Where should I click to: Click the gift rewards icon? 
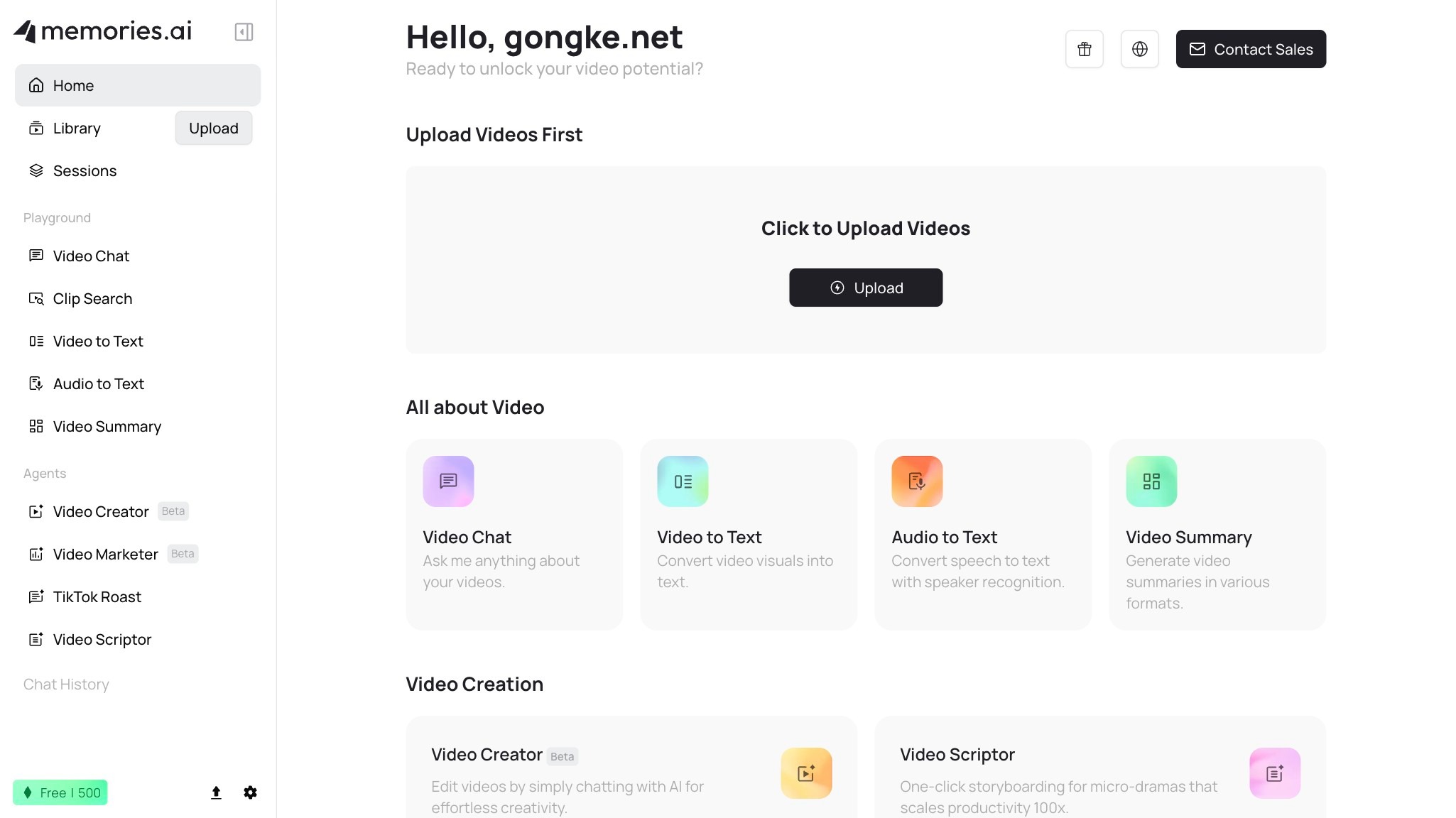point(1084,49)
